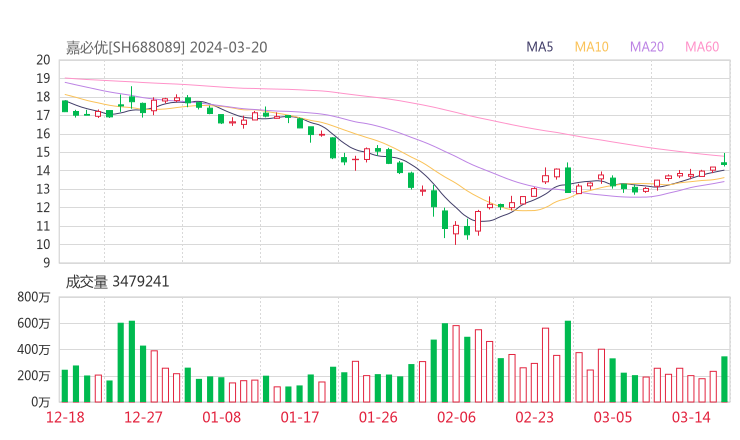Click the price axis value 20

point(43,60)
